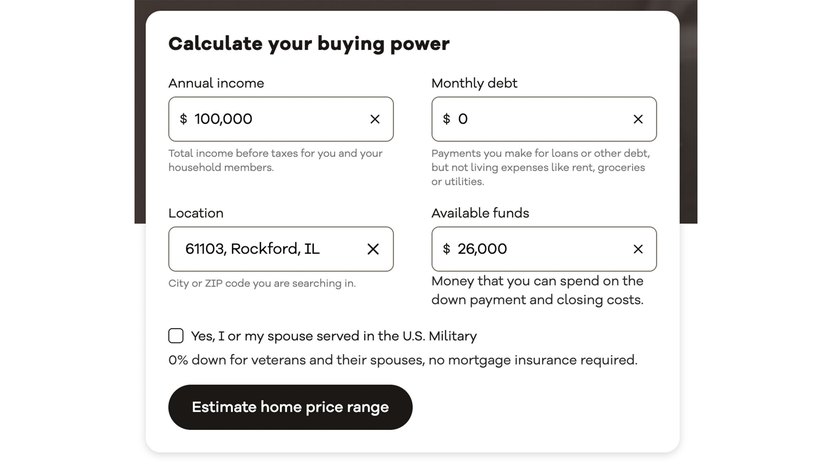
Task: Click the dollar sign in Available funds
Action: pyautogui.click(x=446, y=249)
